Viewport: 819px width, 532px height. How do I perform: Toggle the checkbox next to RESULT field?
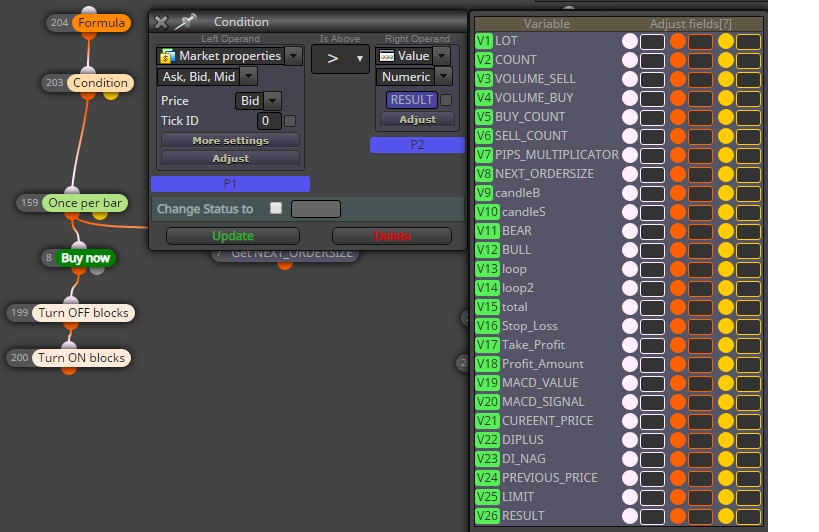[x=446, y=100]
